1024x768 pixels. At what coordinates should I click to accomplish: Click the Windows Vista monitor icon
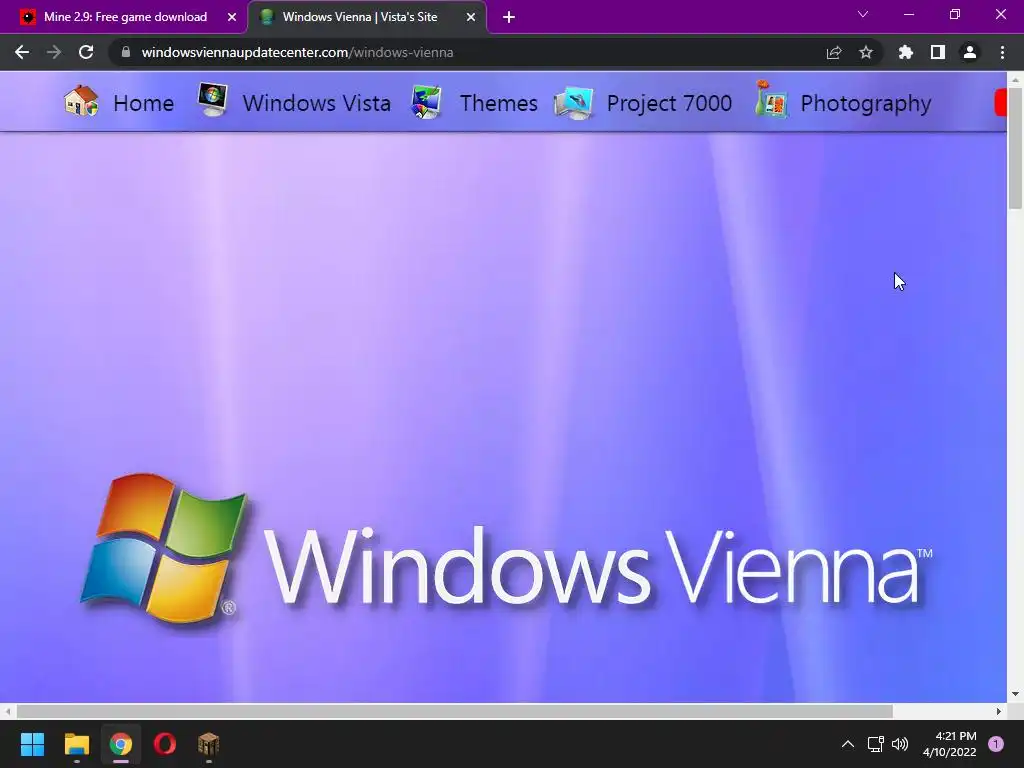tap(212, 100)
